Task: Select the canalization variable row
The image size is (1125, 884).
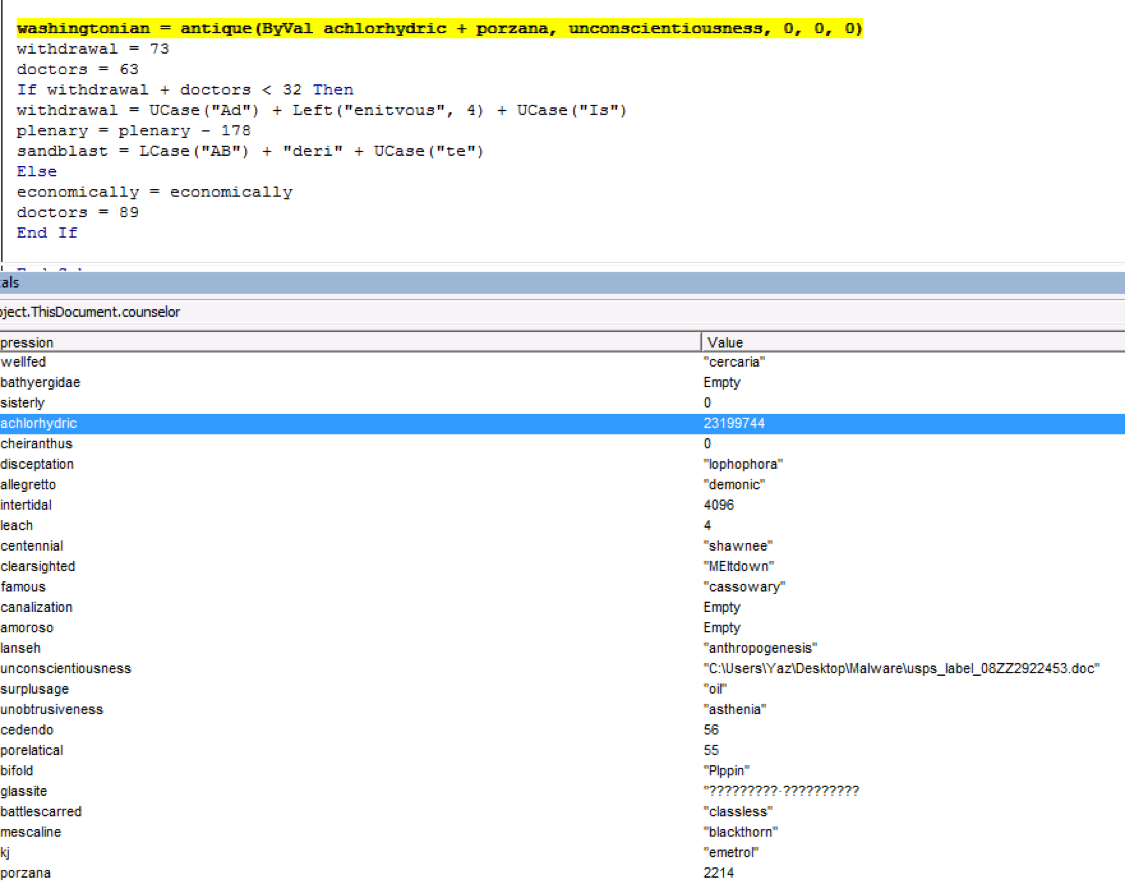Action: click(562, 608)
